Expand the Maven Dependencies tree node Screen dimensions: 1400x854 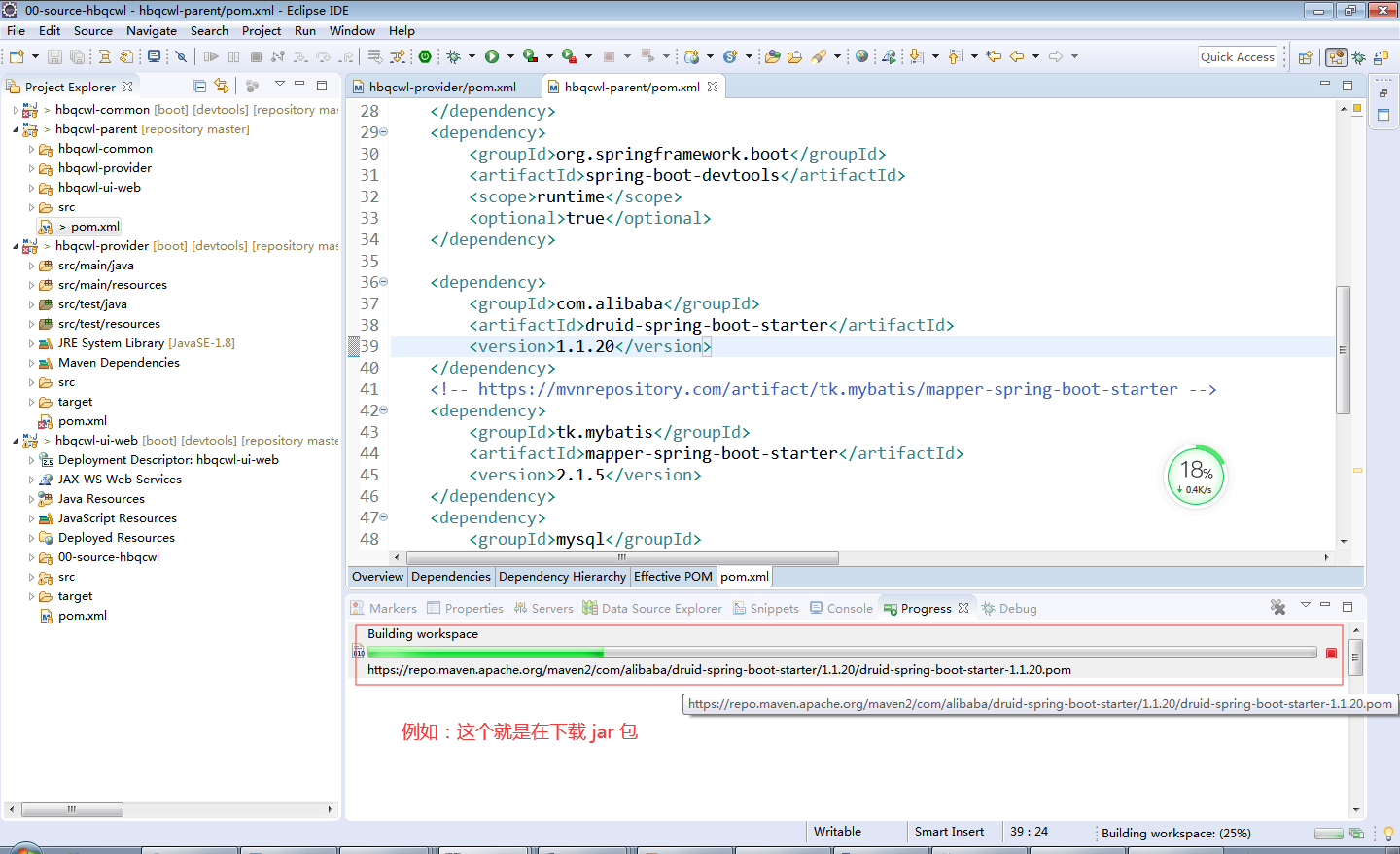click(x=31, y=363)
